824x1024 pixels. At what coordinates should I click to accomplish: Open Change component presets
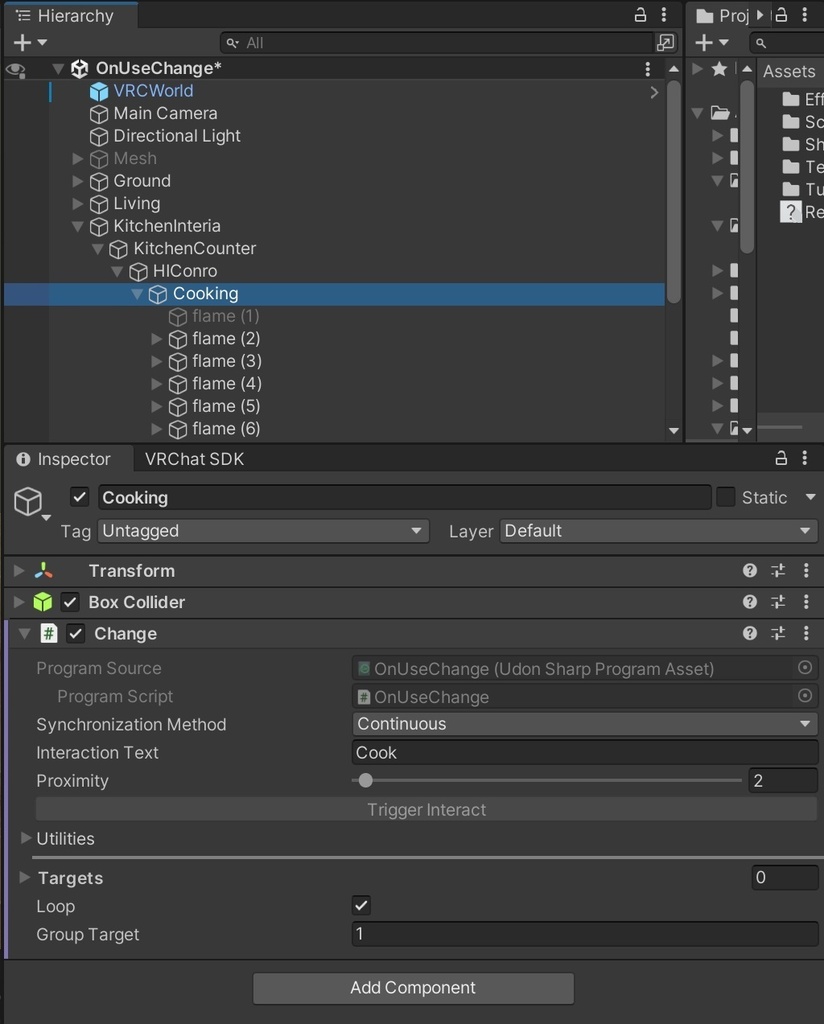tap(778, 633)
